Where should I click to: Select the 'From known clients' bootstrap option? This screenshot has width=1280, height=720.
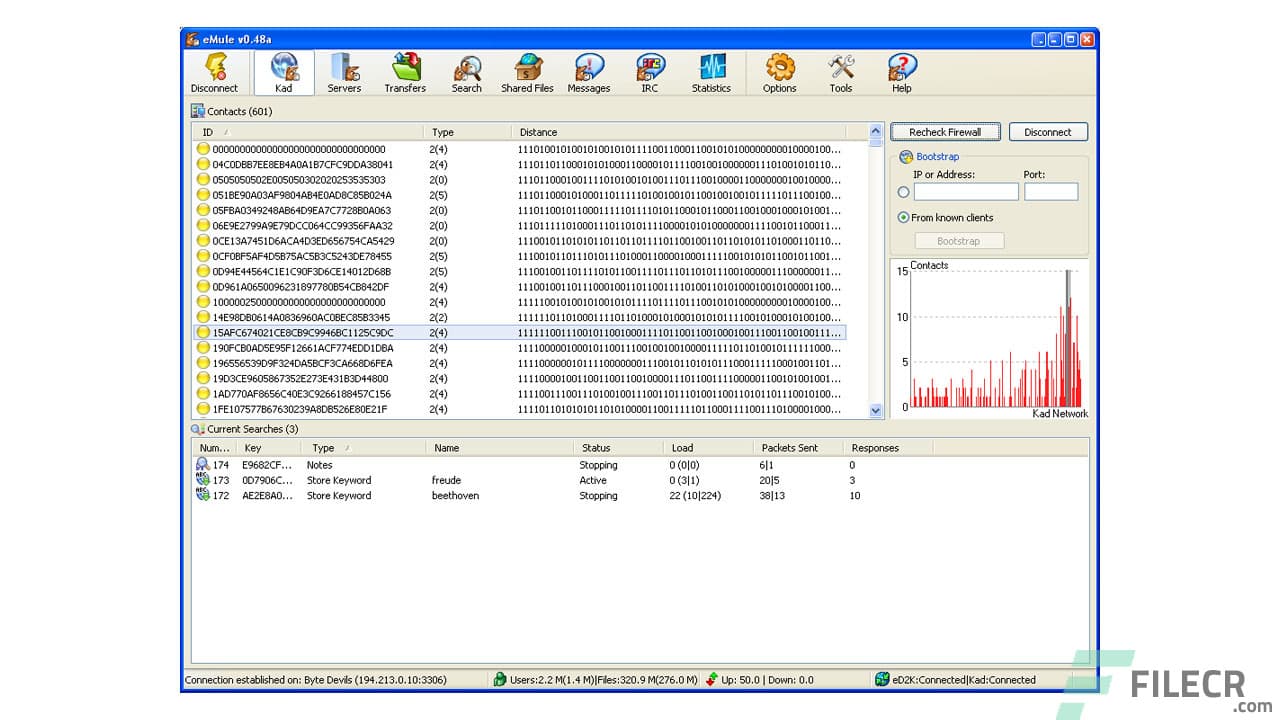903,217
